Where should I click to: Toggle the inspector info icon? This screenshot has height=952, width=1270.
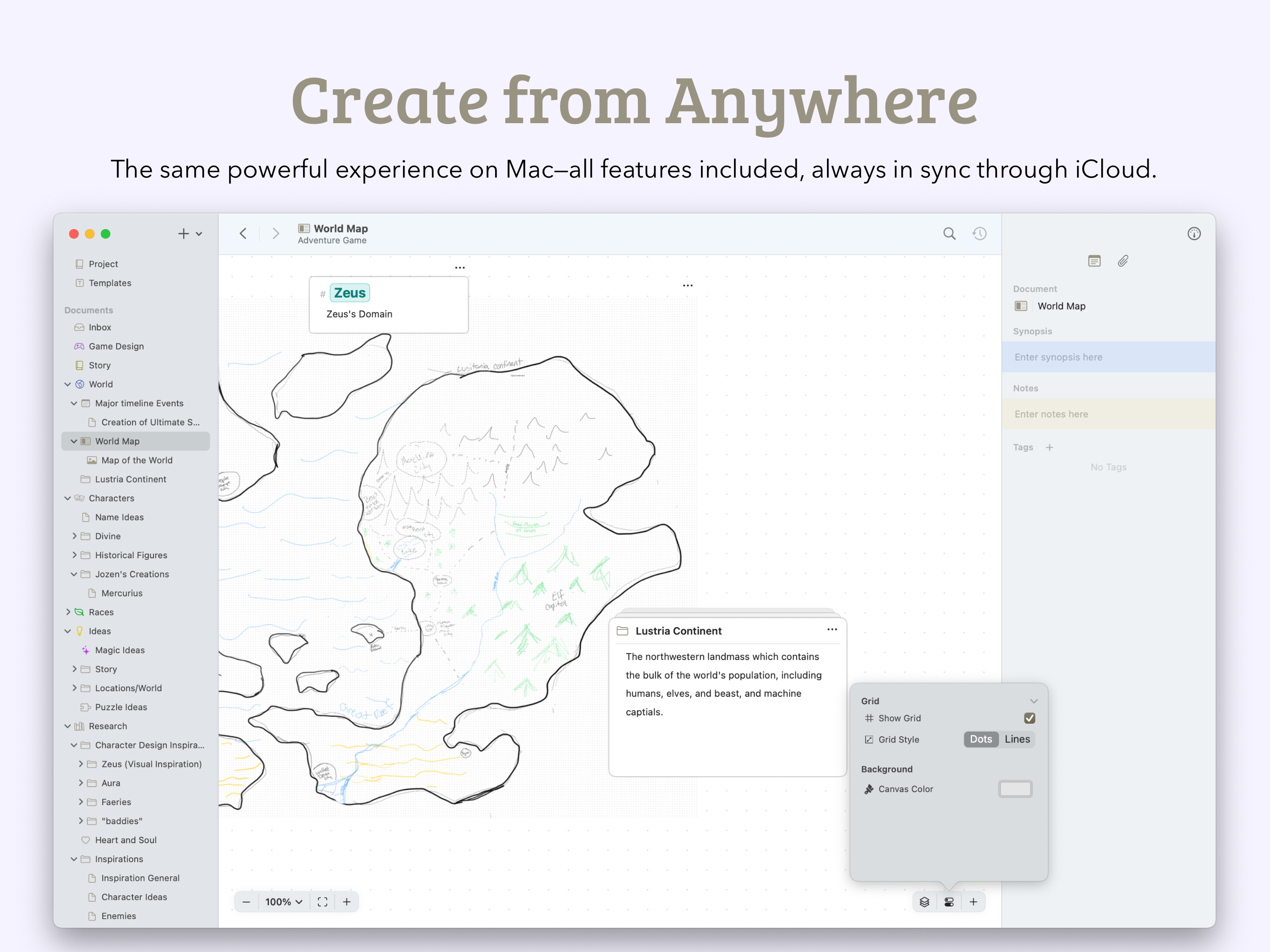1194,234
